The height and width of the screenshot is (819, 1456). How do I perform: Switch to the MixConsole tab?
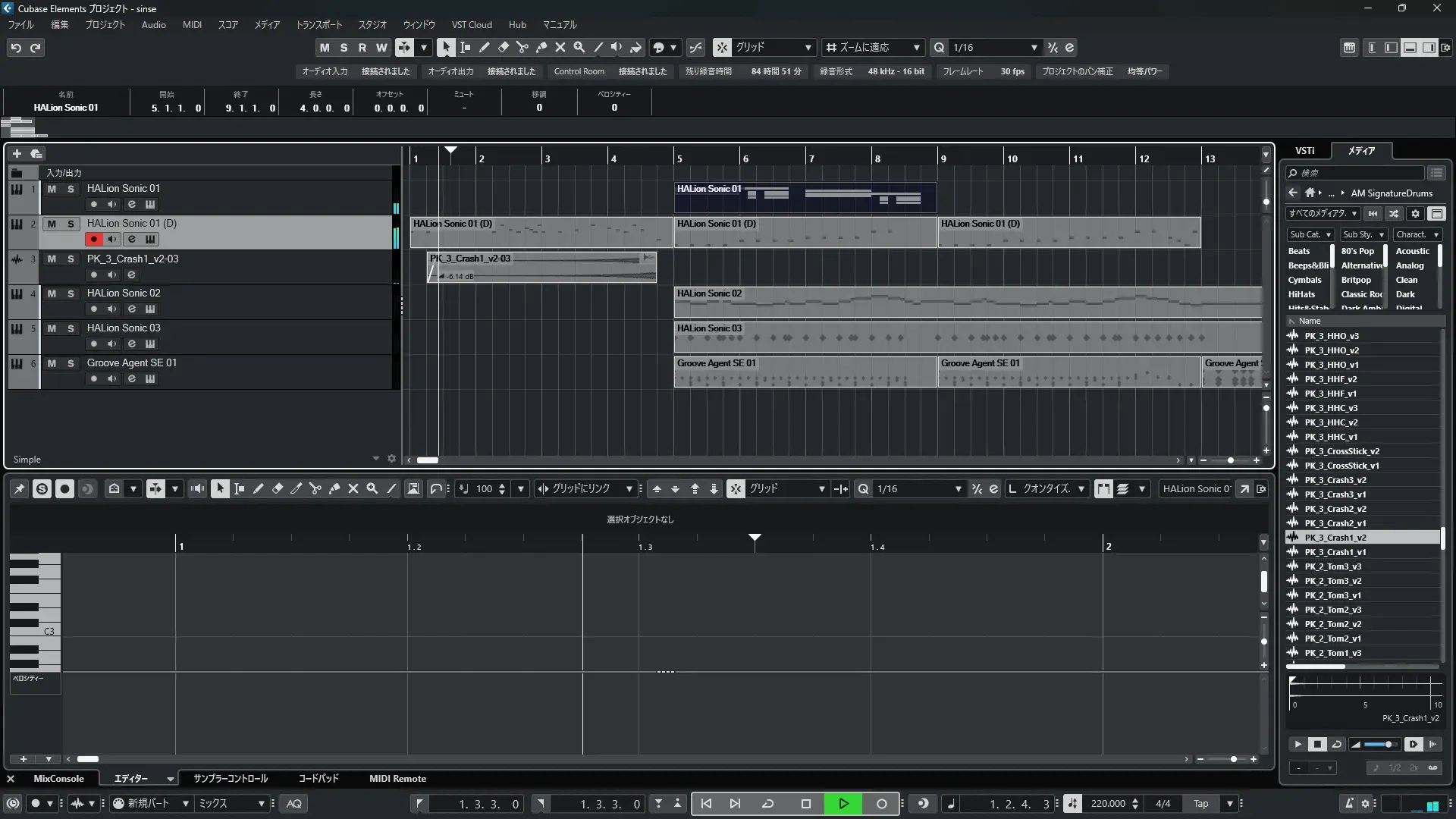[58, 778]
